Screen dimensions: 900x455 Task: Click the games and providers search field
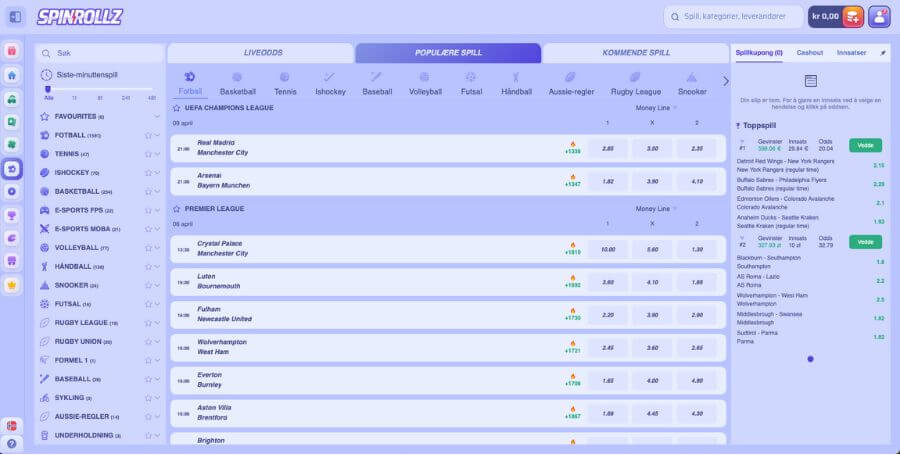coord(733,17)
